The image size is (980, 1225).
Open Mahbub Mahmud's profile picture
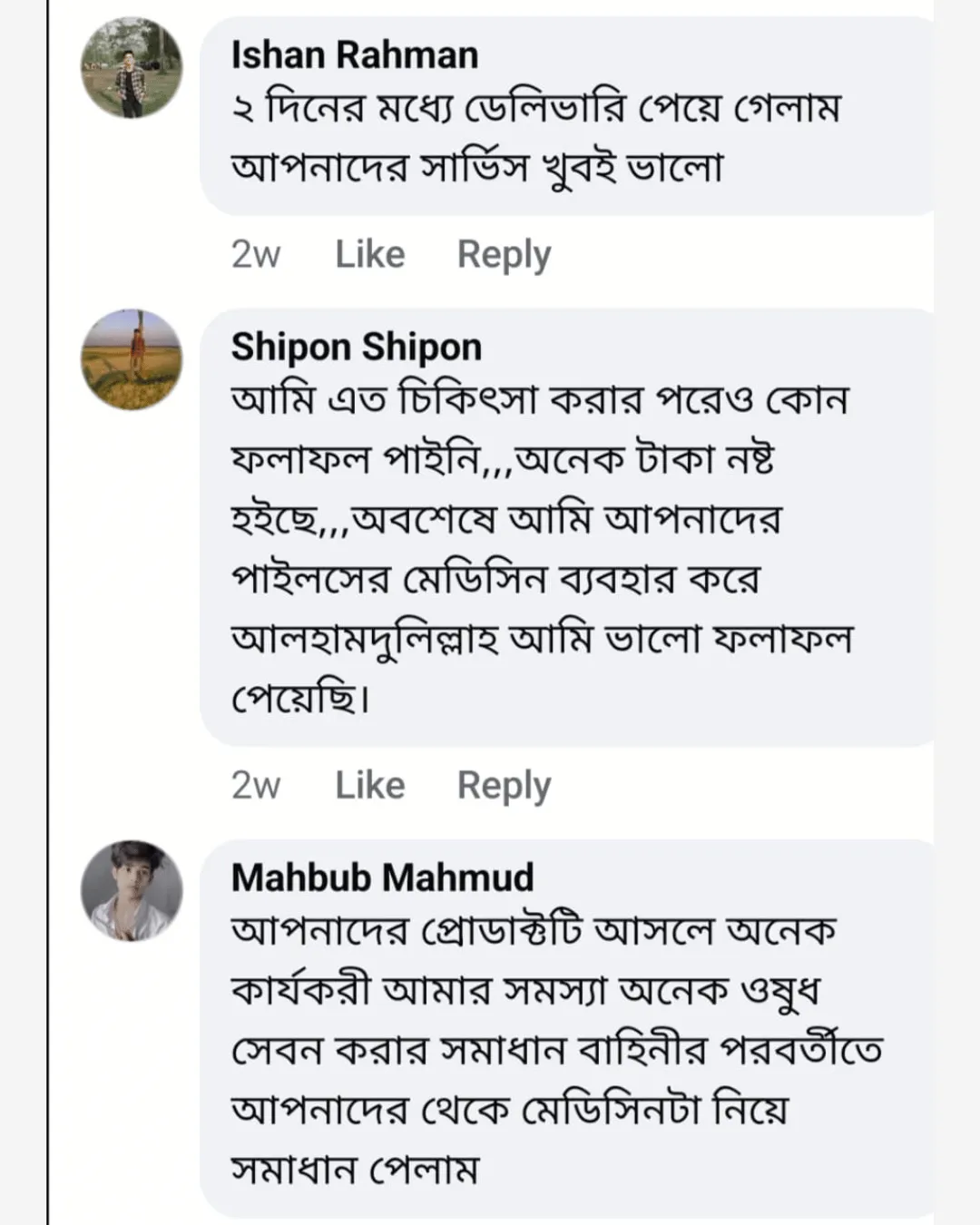(x=132, y=890)
